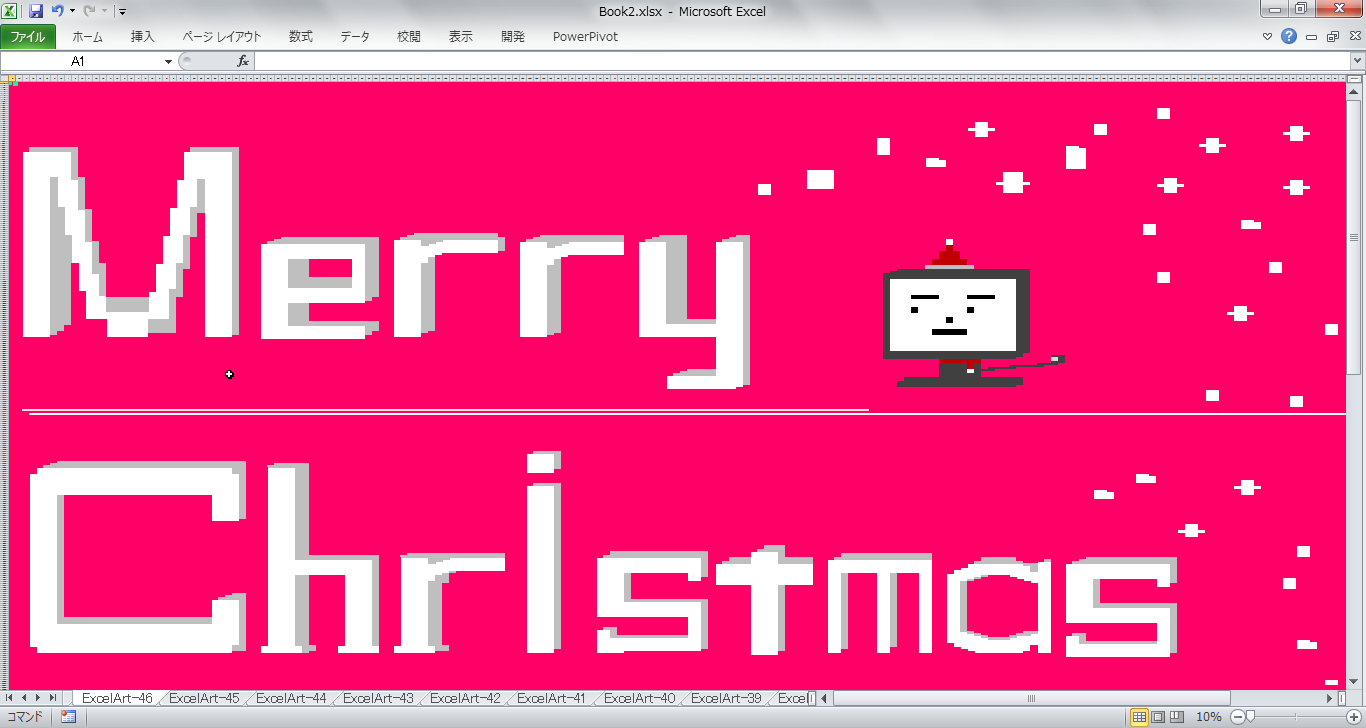The width and height of the screenshot is (1366, 728).
Task: Click the workbook window restore icon in ribbon row
Action: [x=1333, y=37]
